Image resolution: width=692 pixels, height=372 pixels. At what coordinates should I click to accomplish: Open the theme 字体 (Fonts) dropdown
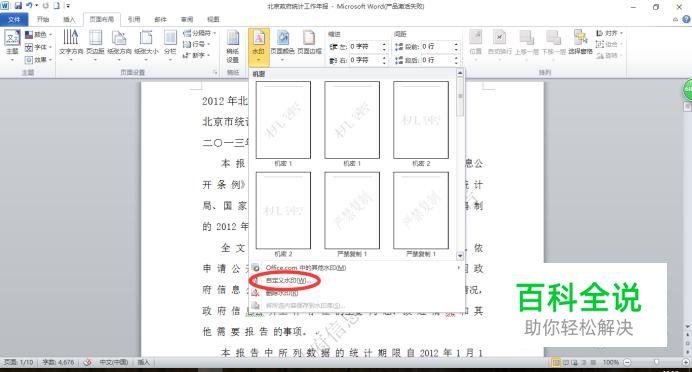(x=38, y=47)
